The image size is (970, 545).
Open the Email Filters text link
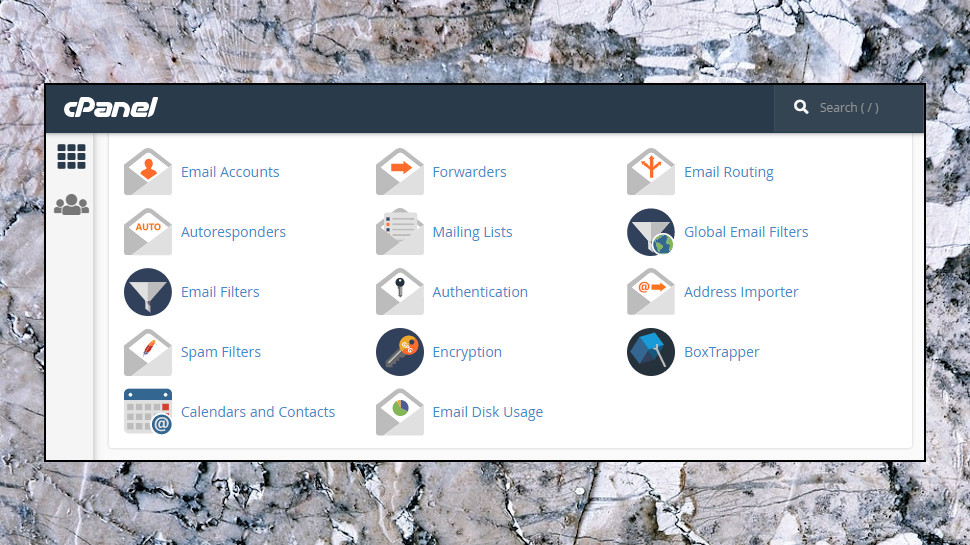(220, 292)
